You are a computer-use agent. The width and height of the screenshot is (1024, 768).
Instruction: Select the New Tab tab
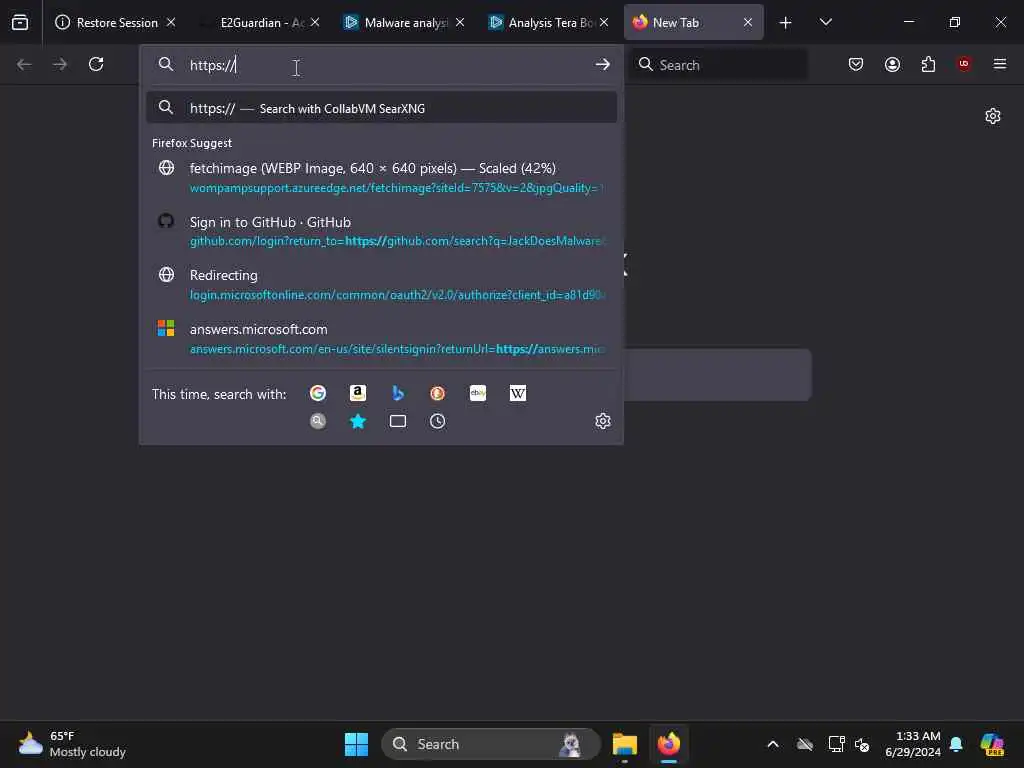click(694, 22)
